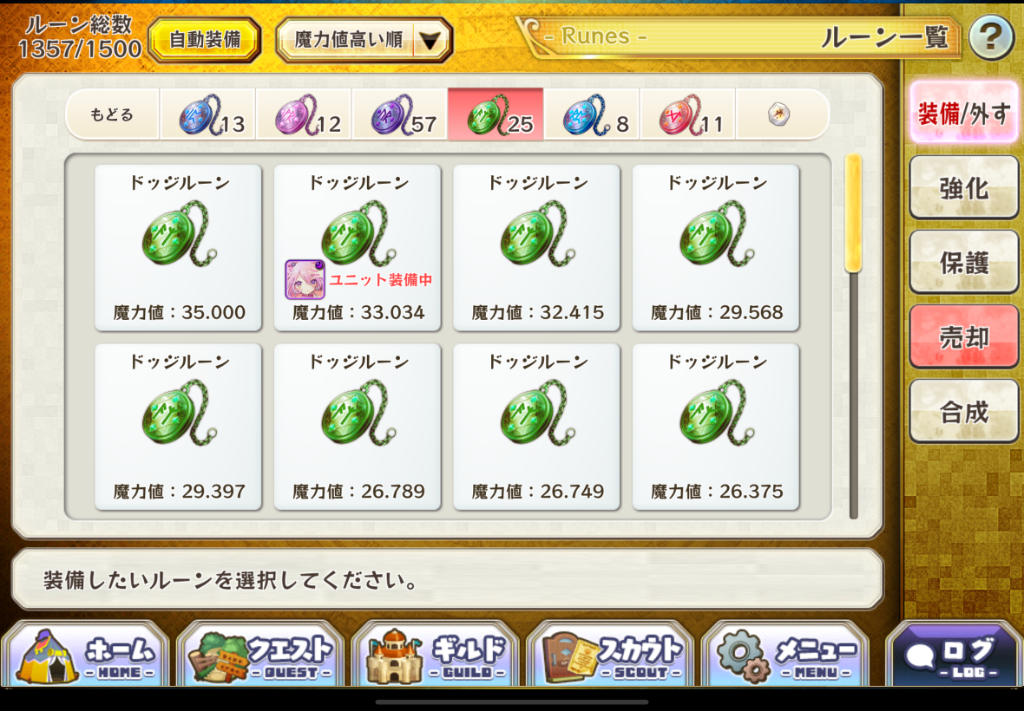Viewport: 1024px width, 711px height.
Task: Select the green rune tab with 25
Action: point(496,115)
